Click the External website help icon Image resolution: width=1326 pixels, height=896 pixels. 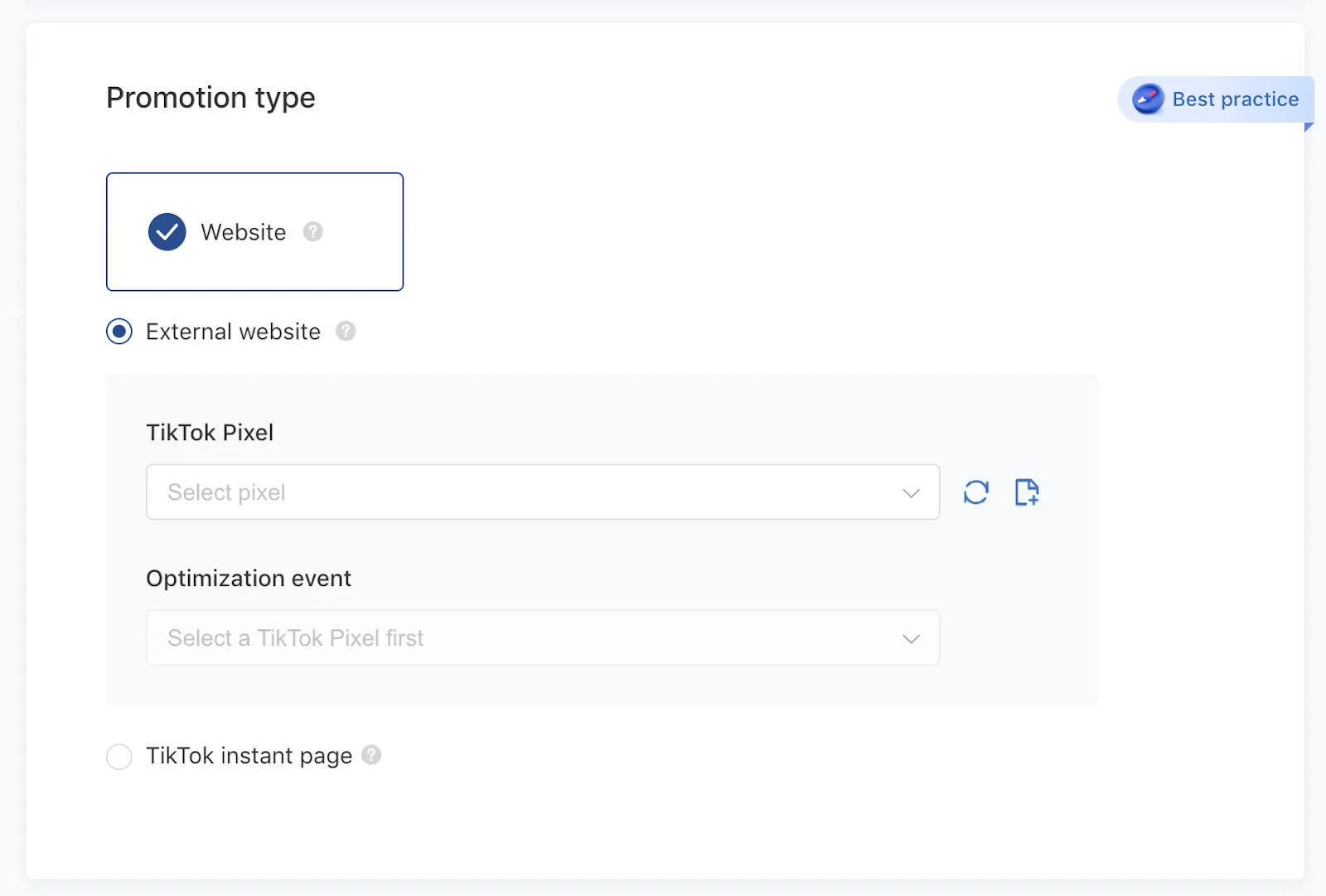[346, 331]
